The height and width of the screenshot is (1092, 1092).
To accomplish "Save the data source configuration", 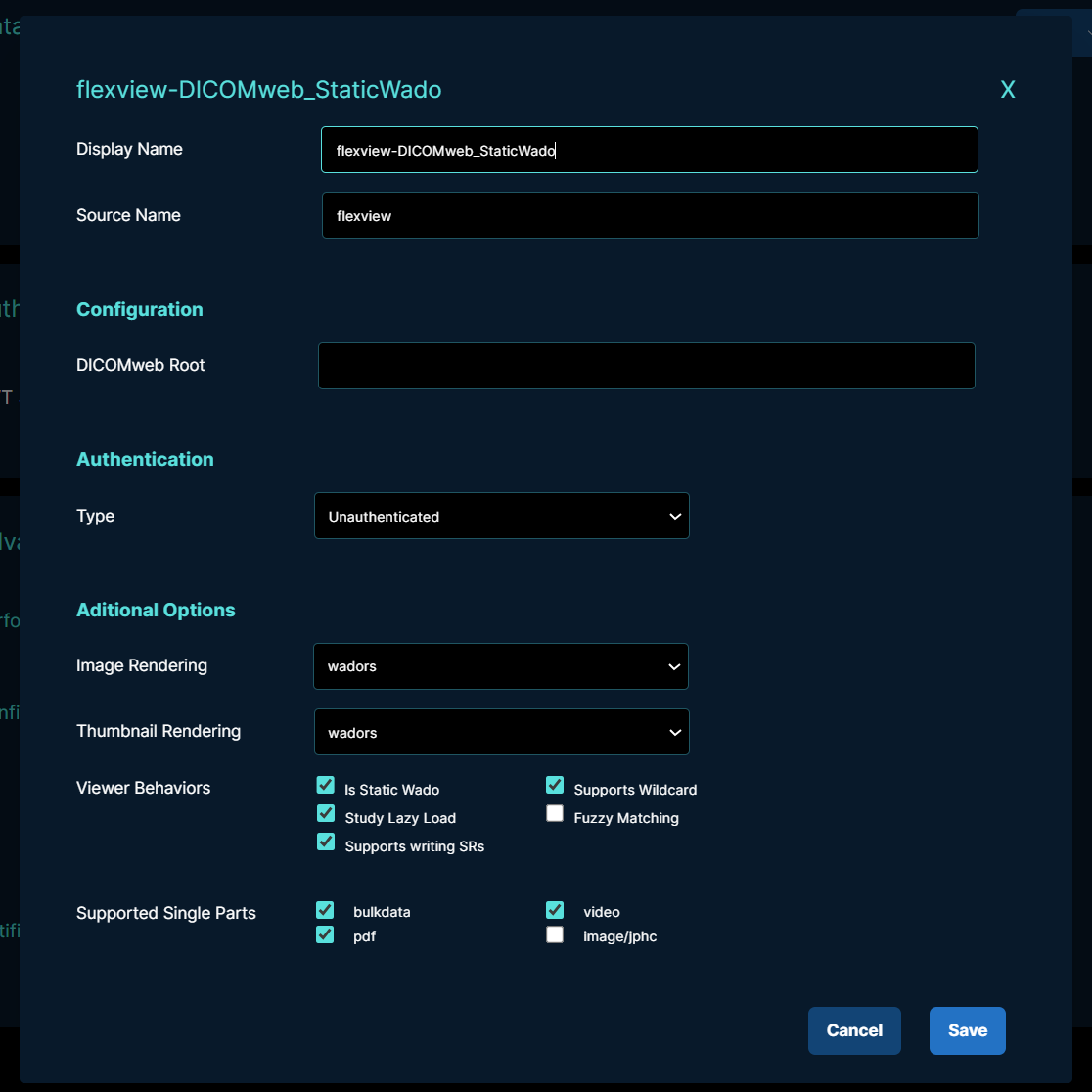I will pyautogui.click(x=967, y=1030).
